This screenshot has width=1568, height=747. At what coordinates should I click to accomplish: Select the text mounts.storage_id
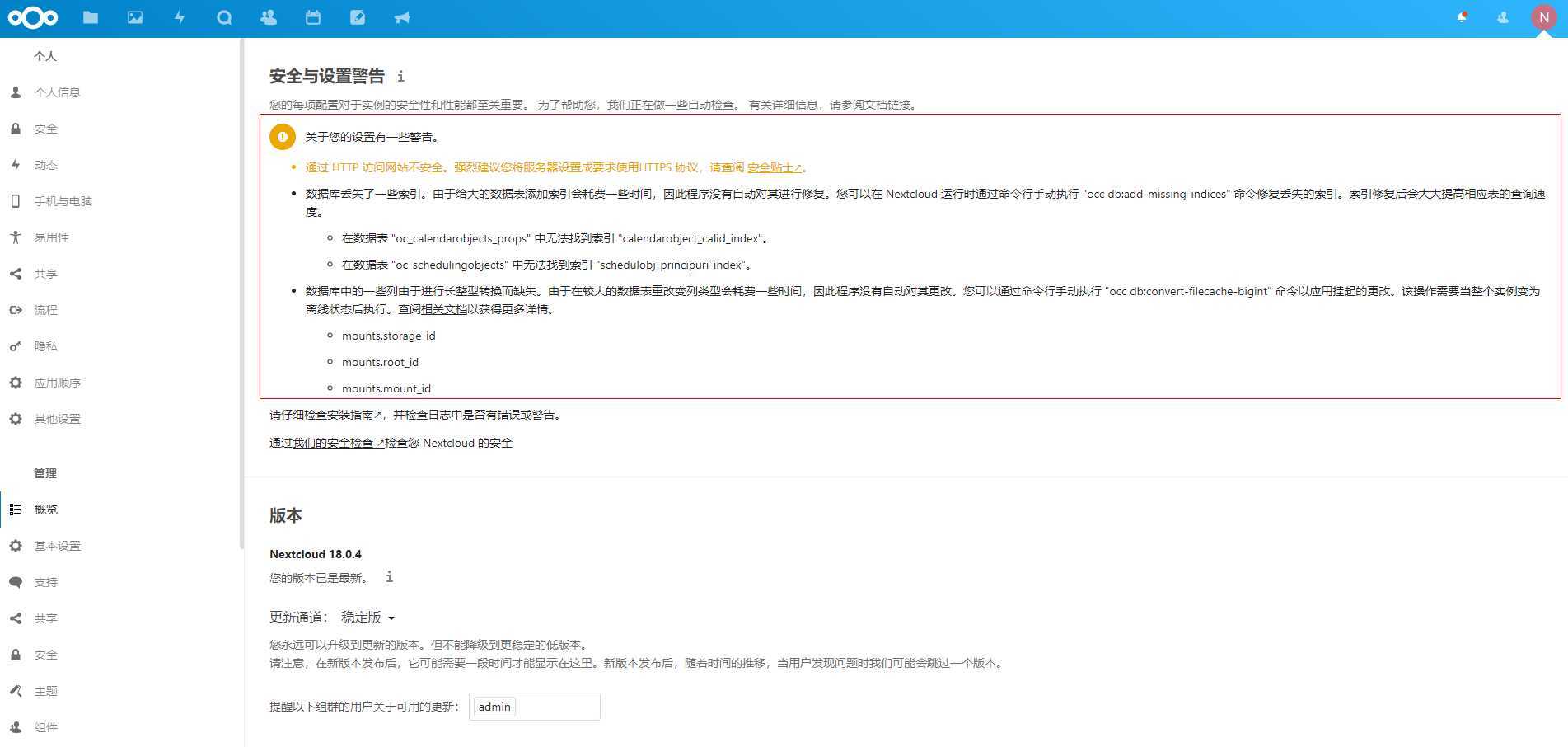tap(389, 336)
